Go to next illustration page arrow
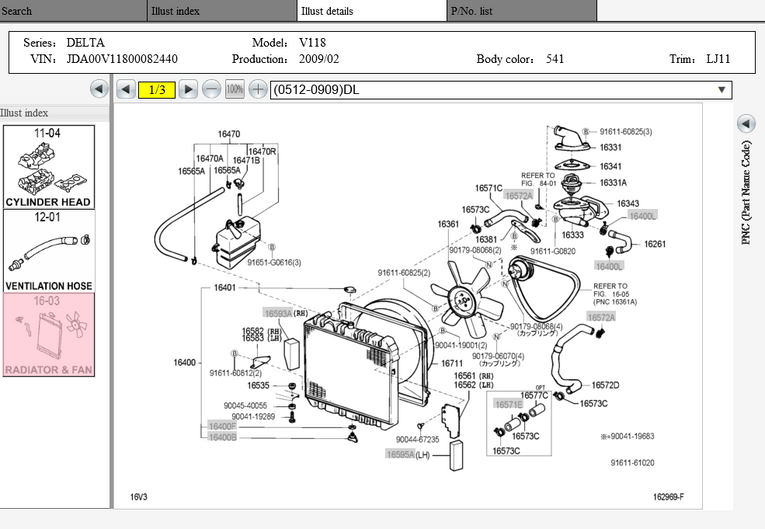765x529 pixels. 188,90
